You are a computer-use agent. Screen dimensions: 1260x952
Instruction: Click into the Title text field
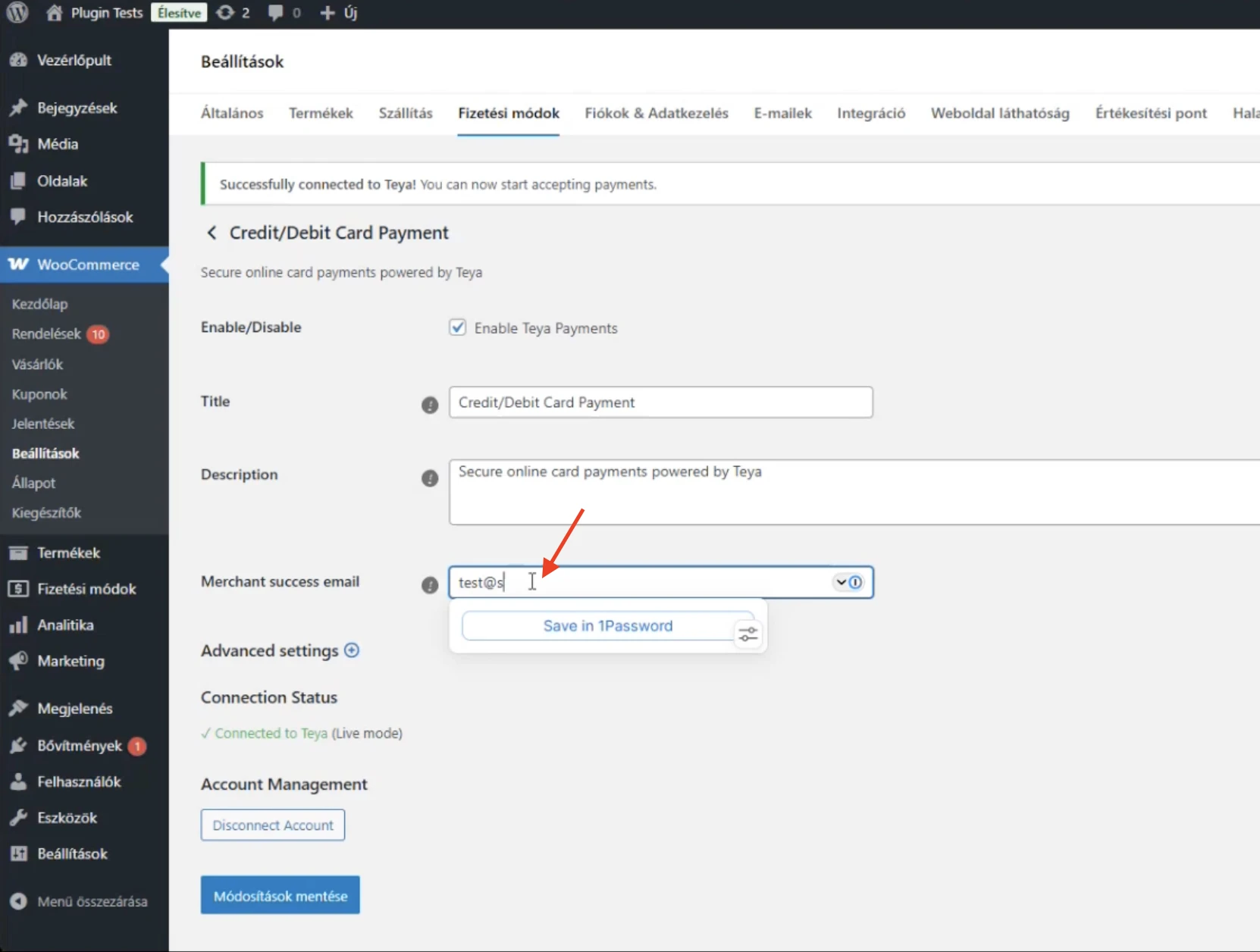pos(660,402)
